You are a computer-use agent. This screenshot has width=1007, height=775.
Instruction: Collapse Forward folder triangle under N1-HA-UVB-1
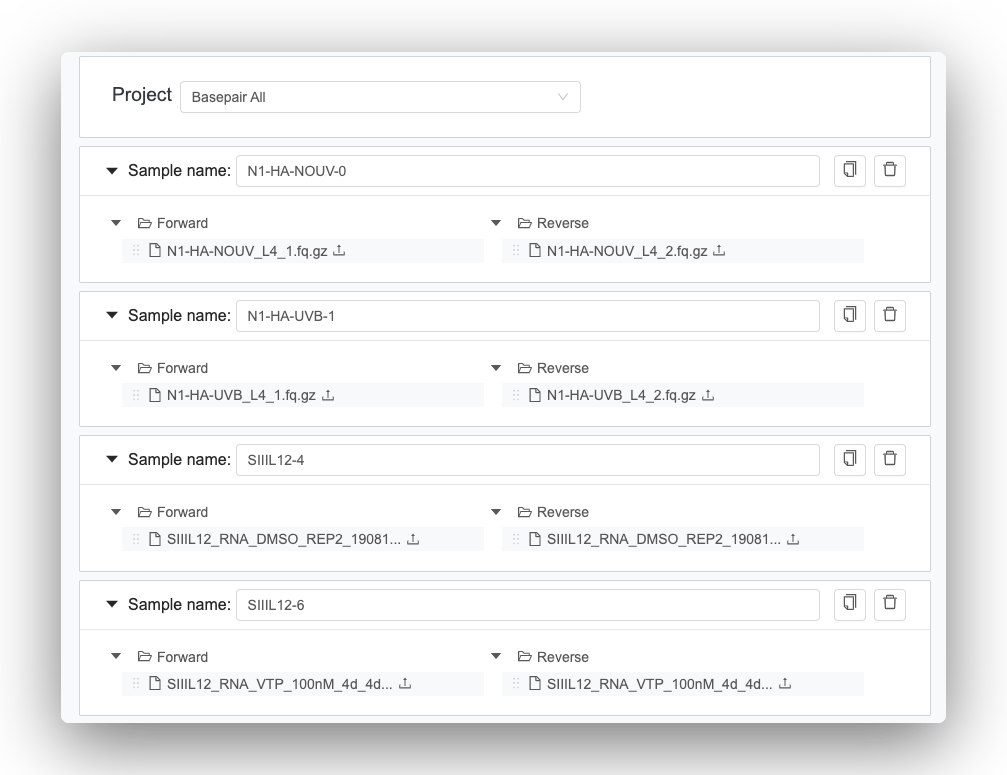(x=116, y=368)
